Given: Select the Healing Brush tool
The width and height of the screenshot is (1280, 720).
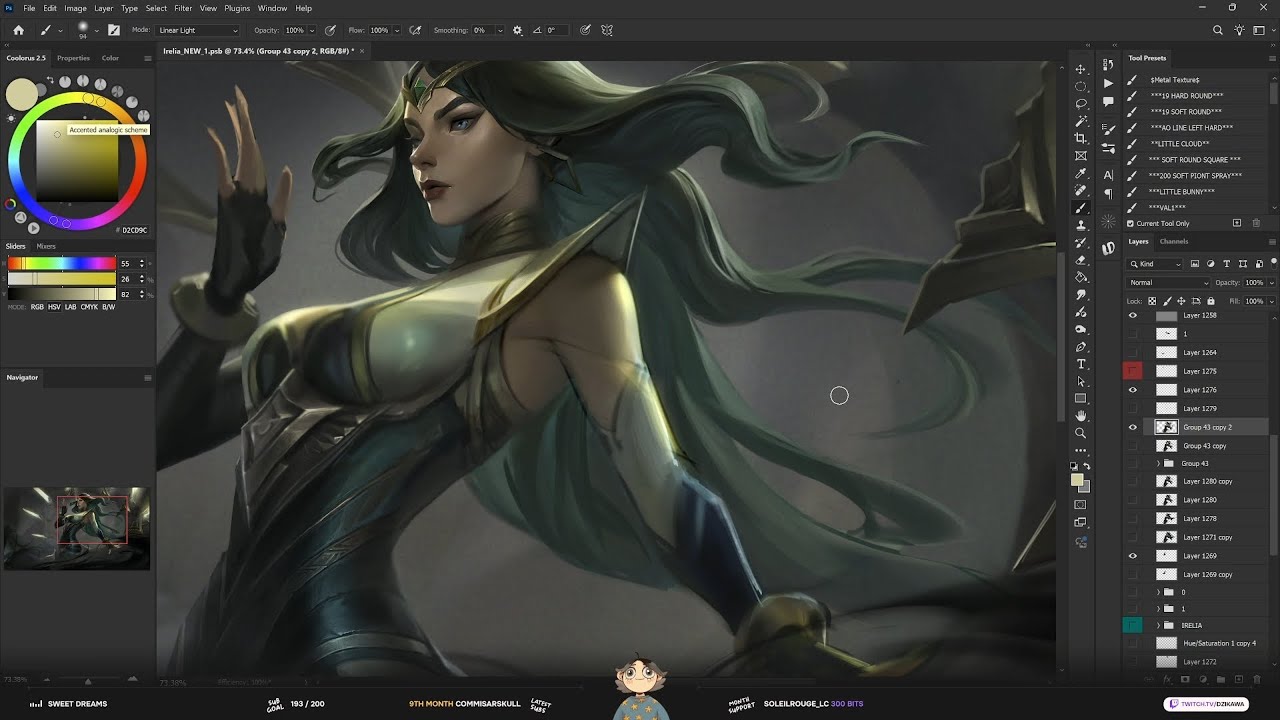Looking at the screenshot, I should (1080, 190).
